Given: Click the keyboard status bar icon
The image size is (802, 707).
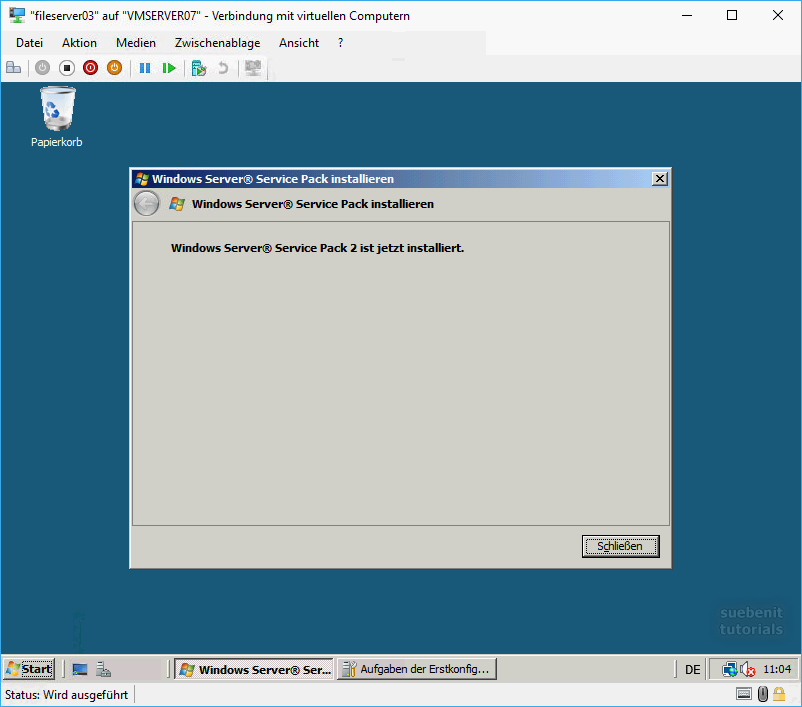Looking at the screenshot, I should 744,694.
